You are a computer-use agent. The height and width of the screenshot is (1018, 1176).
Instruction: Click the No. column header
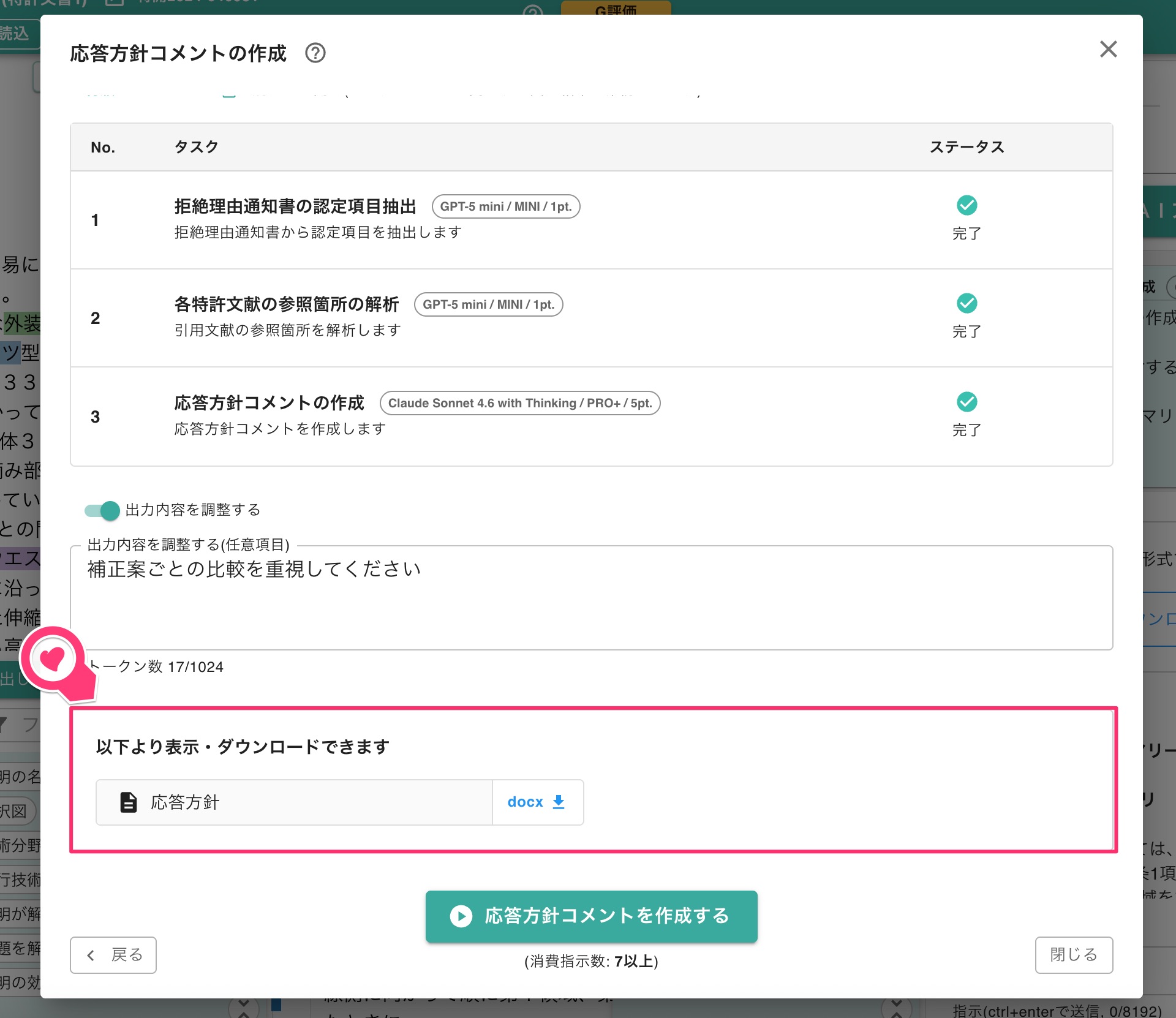tap(103, 147)
